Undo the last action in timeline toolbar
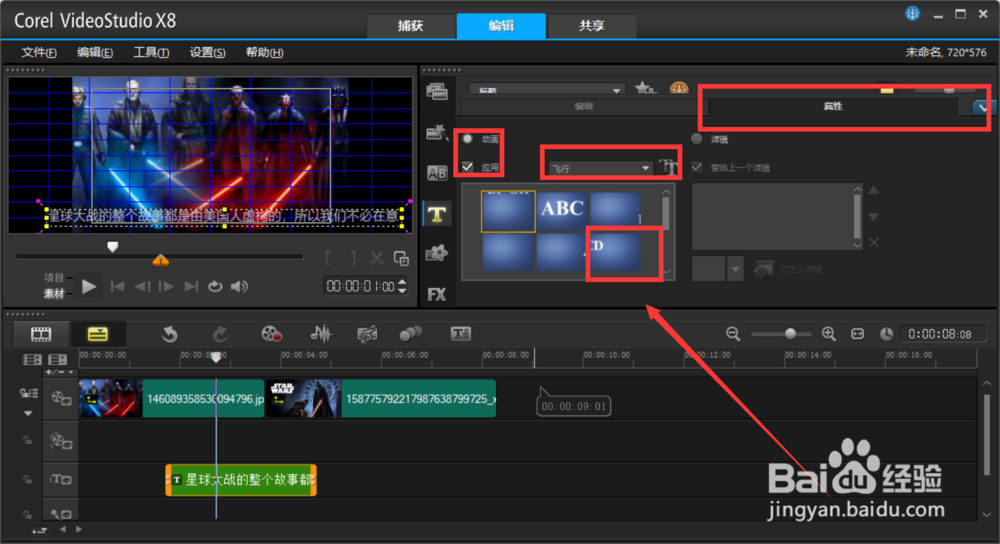 click(x=170, y=334)
